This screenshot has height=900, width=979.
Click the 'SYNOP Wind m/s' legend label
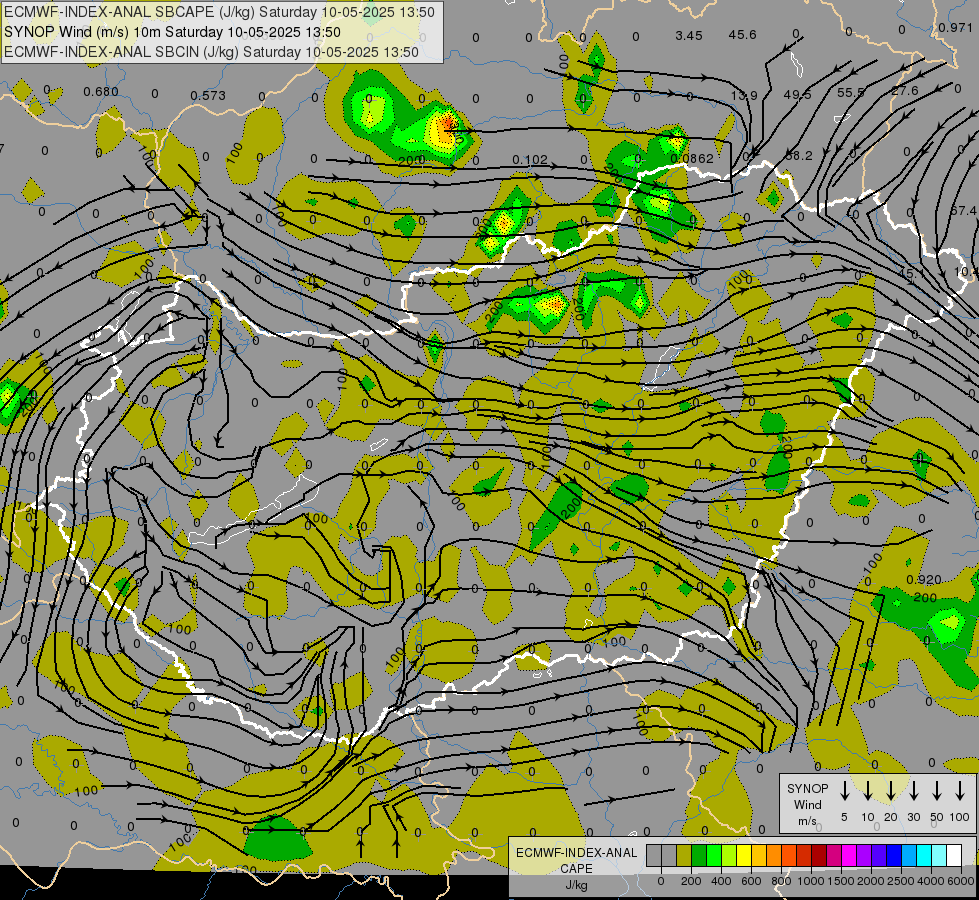point(807,804)
